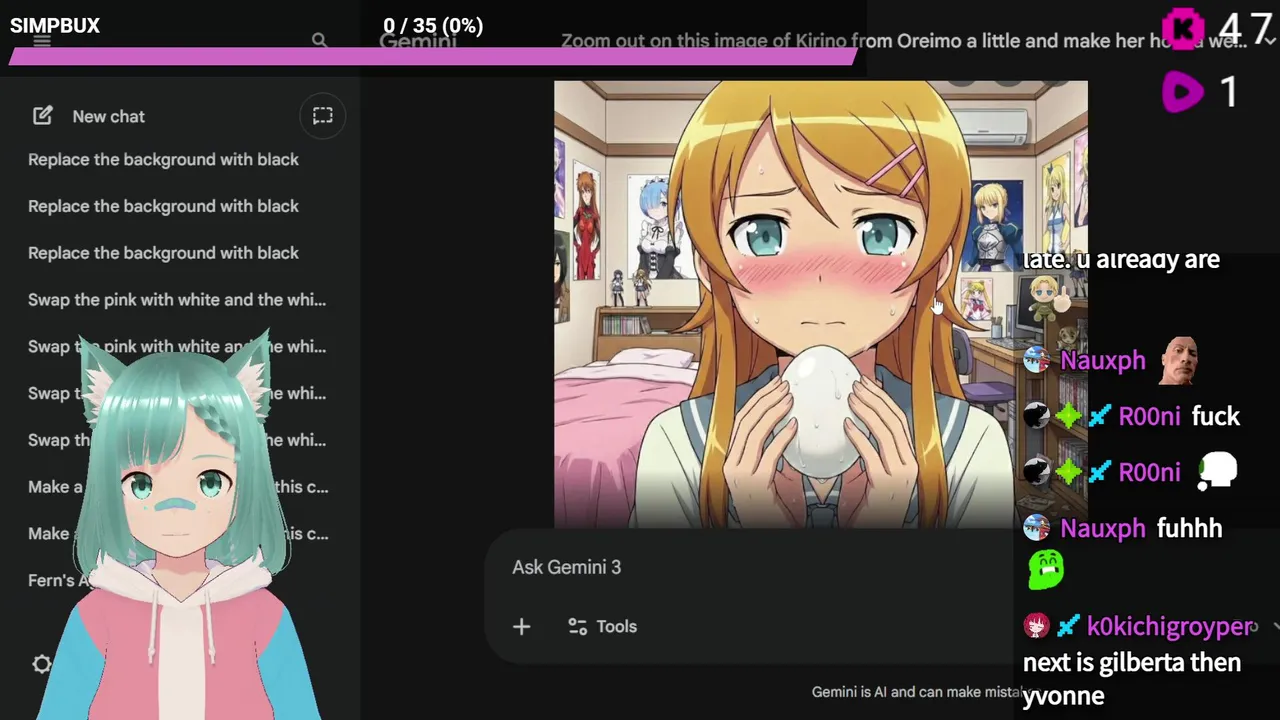Open first "Swap the pink with white" chat

pos(177,299)
